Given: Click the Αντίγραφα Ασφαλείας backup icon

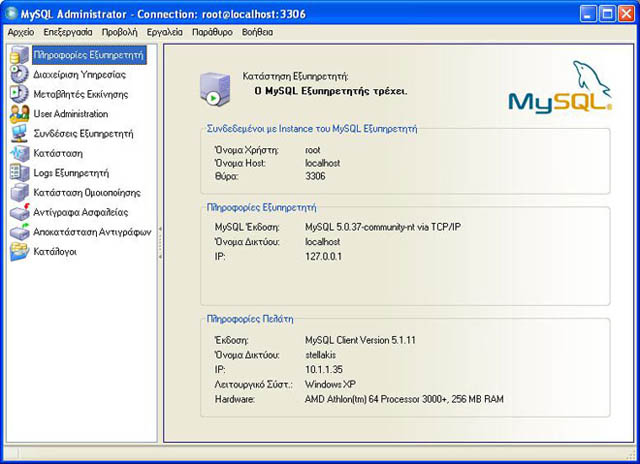Looking at the screenshot, I should [x=20, y=212].
